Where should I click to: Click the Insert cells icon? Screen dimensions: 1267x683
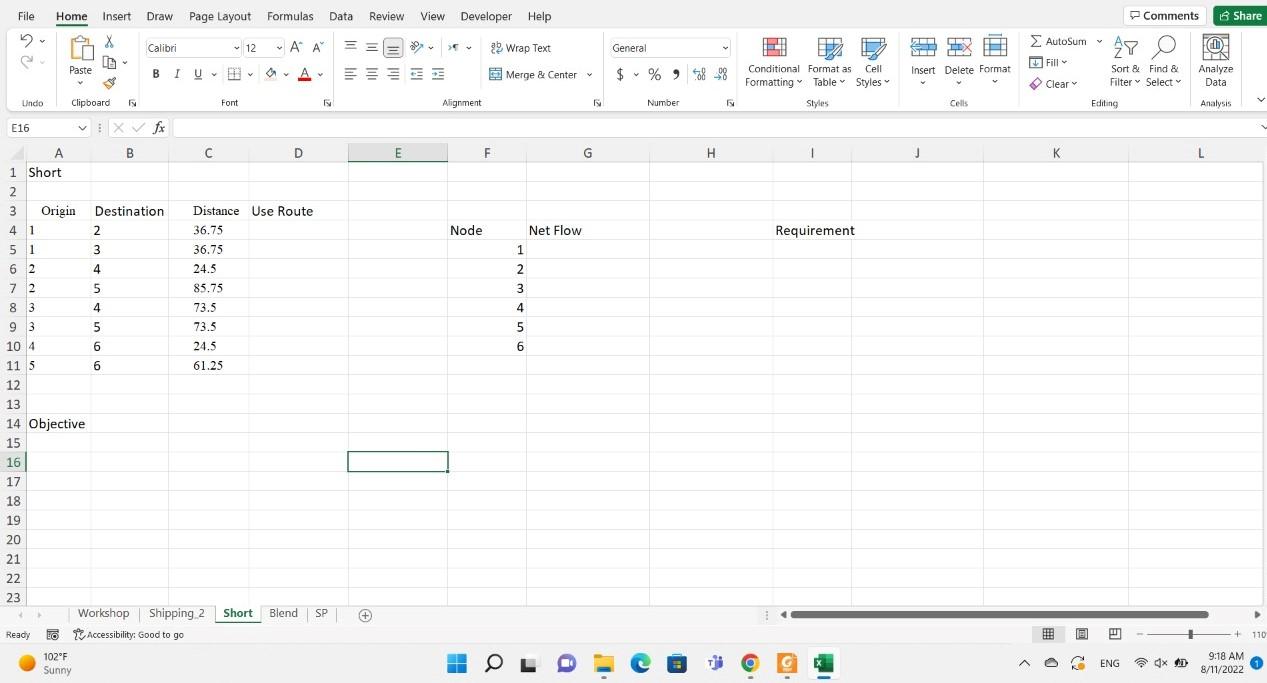(923, 48)
